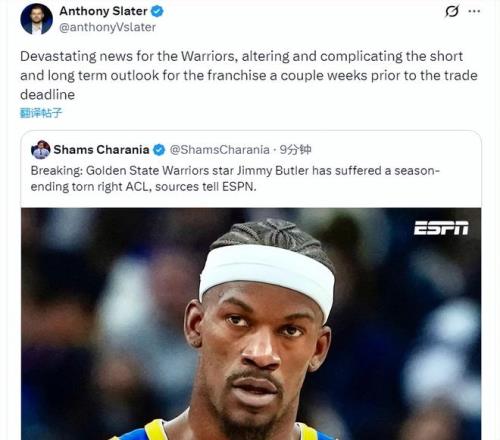View the Jimmy Butler ESPN photo
The width and height of the screenshot is (500, 440).
(x=251, y=324)
